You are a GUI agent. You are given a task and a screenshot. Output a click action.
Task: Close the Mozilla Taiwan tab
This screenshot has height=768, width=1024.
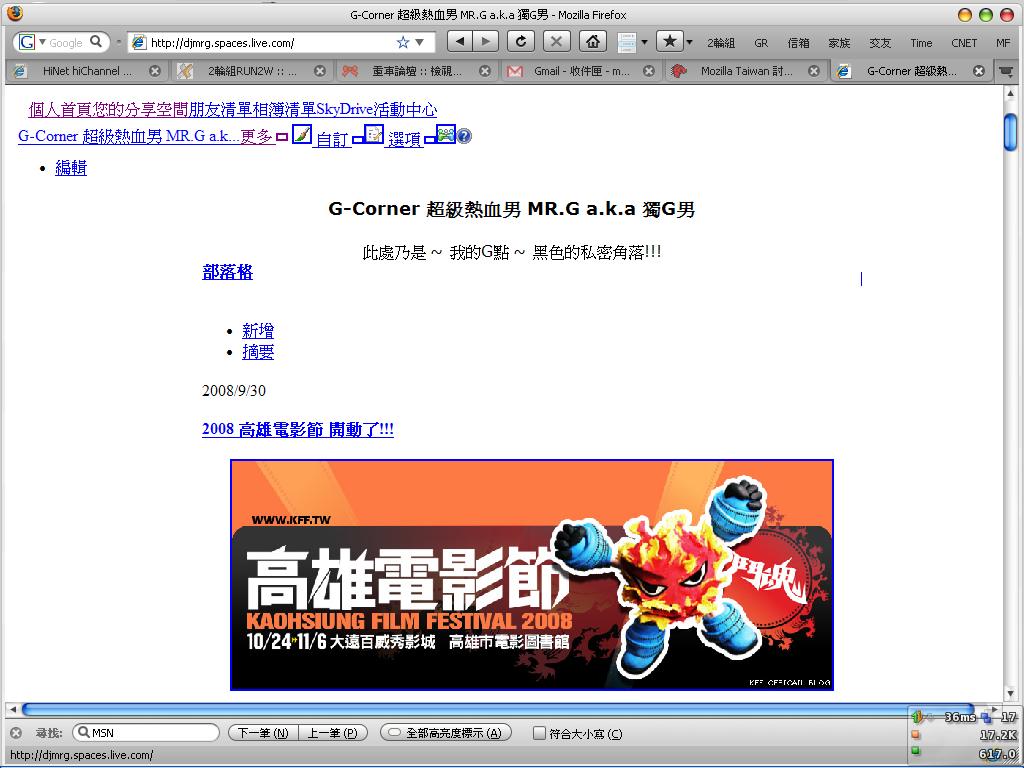point(814,71)
